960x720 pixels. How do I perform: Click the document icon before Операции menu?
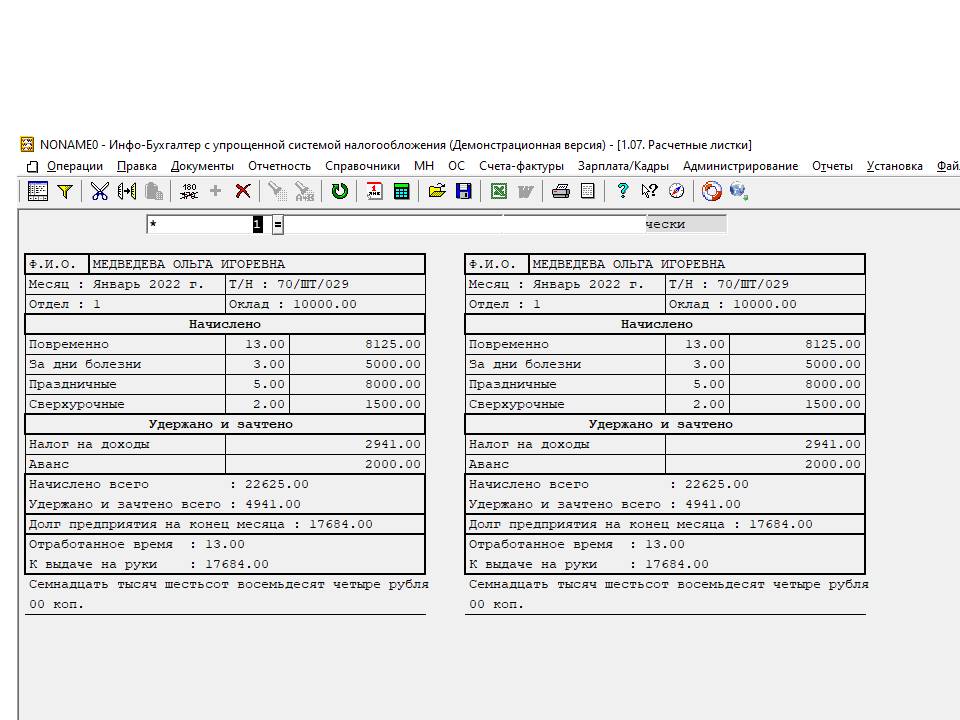pos(32,167)
